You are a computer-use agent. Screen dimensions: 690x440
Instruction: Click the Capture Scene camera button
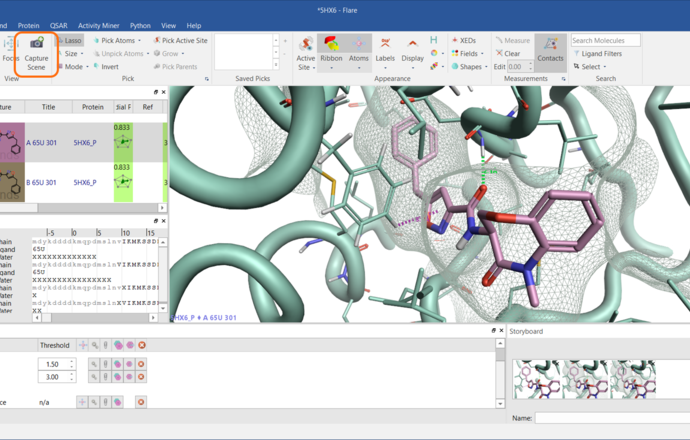coord(36,55)
